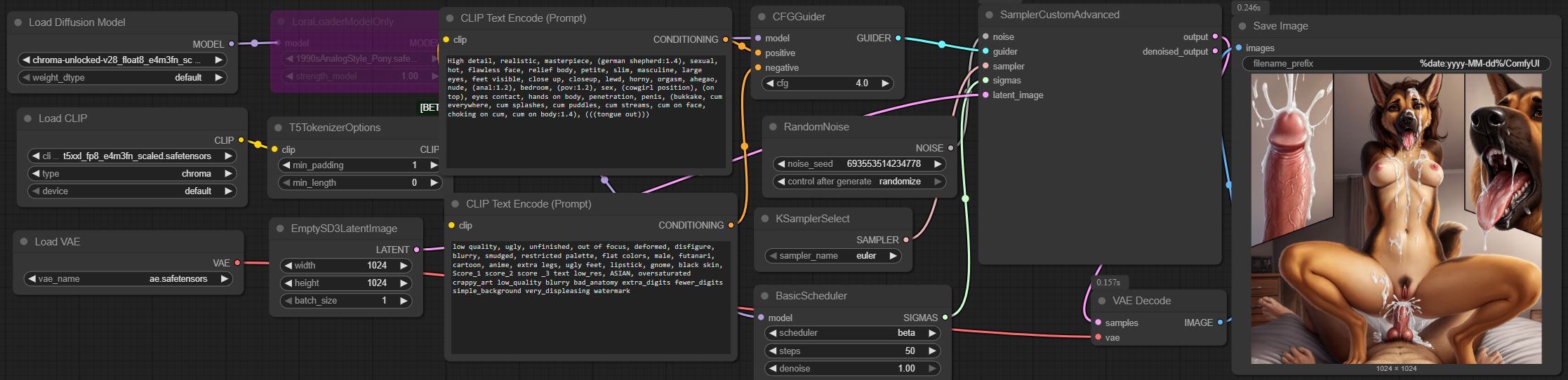Click the VAE output socket on Load VAE
The image size is (1568, 380).
(x=237, y=263)
